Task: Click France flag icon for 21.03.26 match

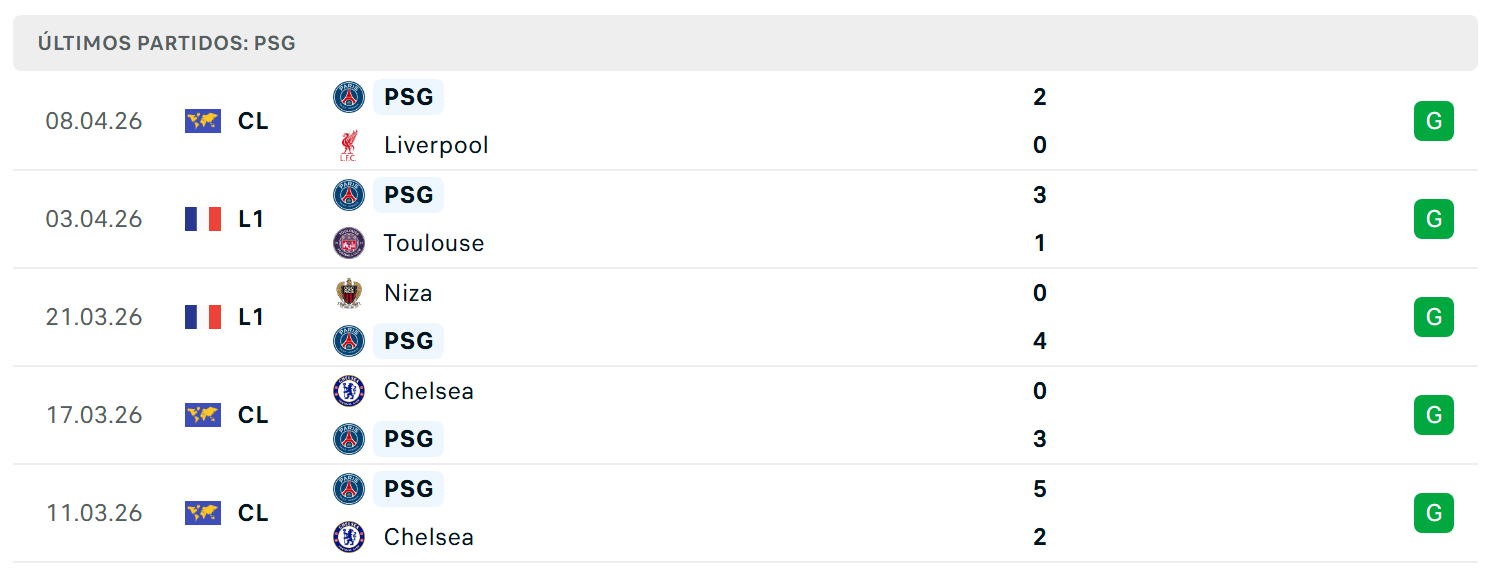Action: [x=203, y=317]
